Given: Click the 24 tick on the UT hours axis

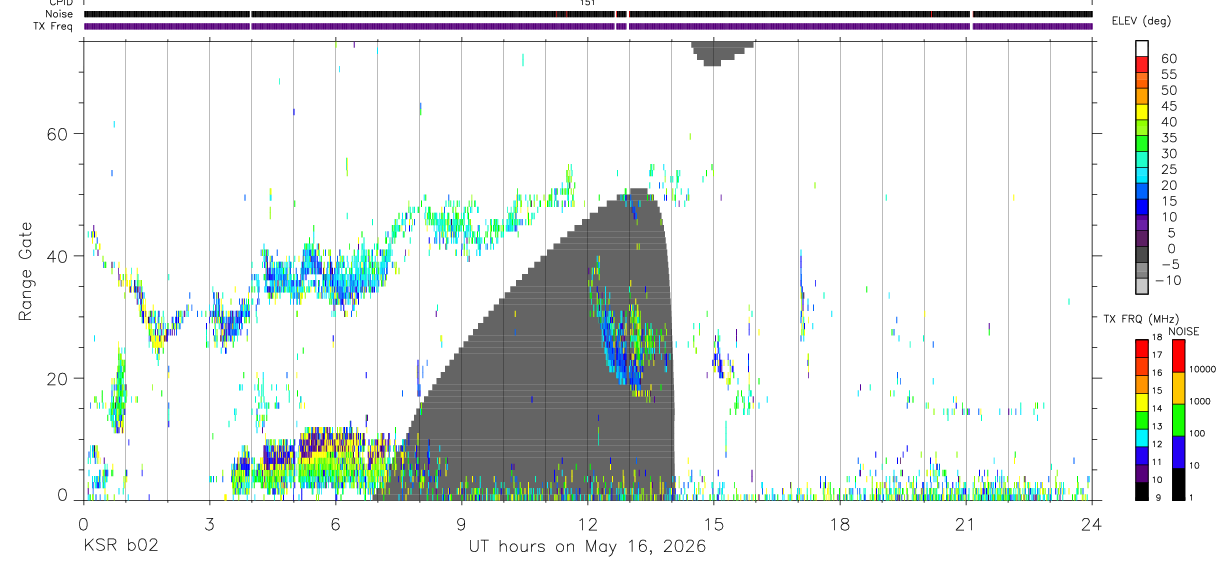Looking at the screenshot, I should (1091, 523).
